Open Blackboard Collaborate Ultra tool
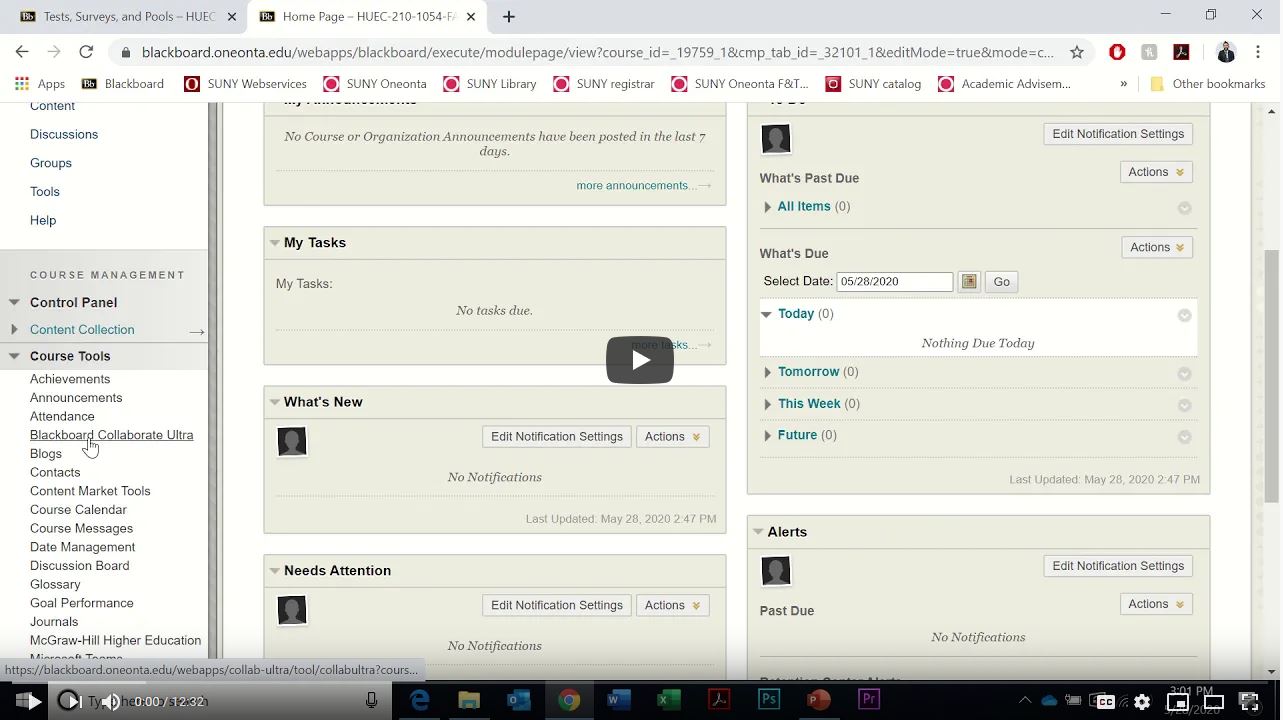Viewport: 1283px width, 720px height. (112, 435)
